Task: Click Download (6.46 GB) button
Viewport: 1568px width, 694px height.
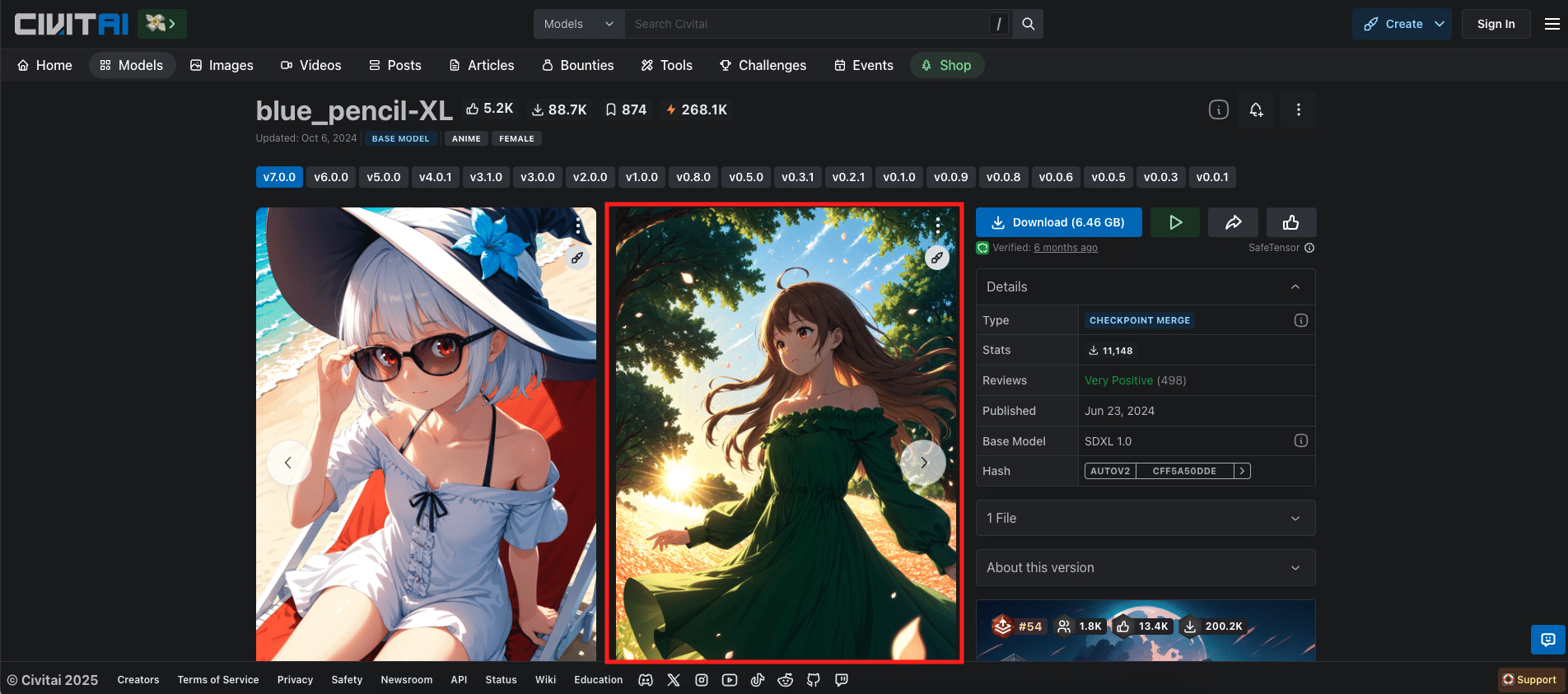Action: (x=1058, y=222)
